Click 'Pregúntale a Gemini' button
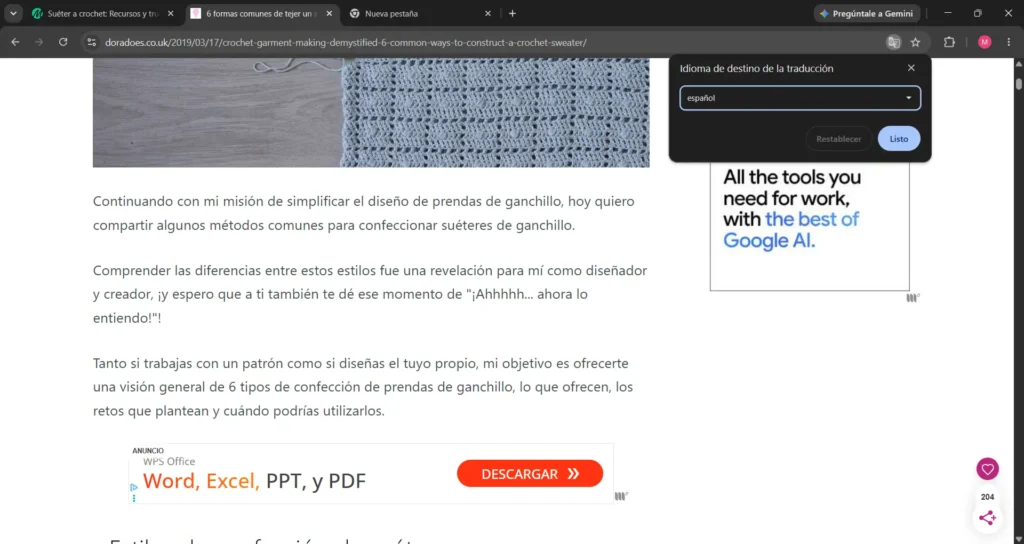Image resolution: width=1024 pixels, height=544 pixels. [867, 13]
